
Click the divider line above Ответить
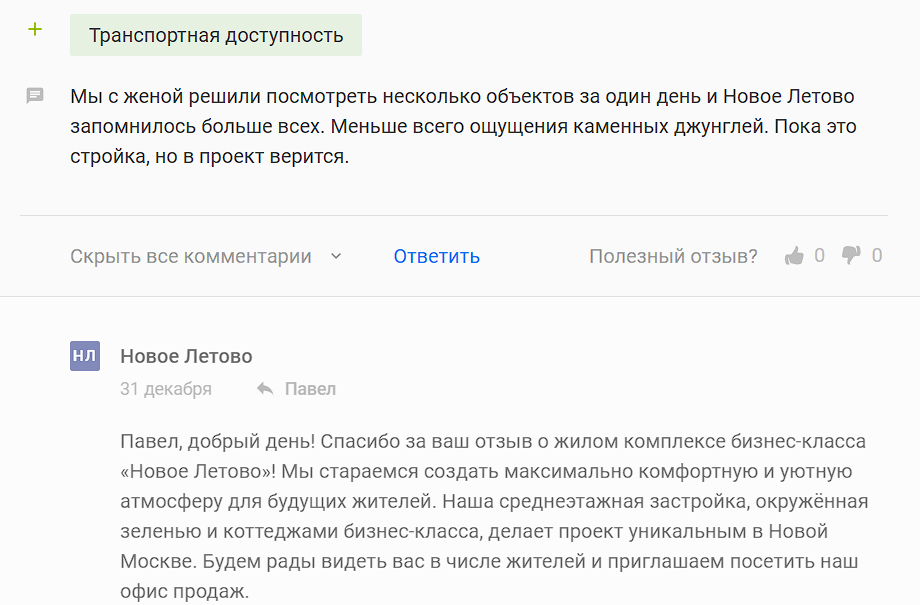click(x=454, y=215)
